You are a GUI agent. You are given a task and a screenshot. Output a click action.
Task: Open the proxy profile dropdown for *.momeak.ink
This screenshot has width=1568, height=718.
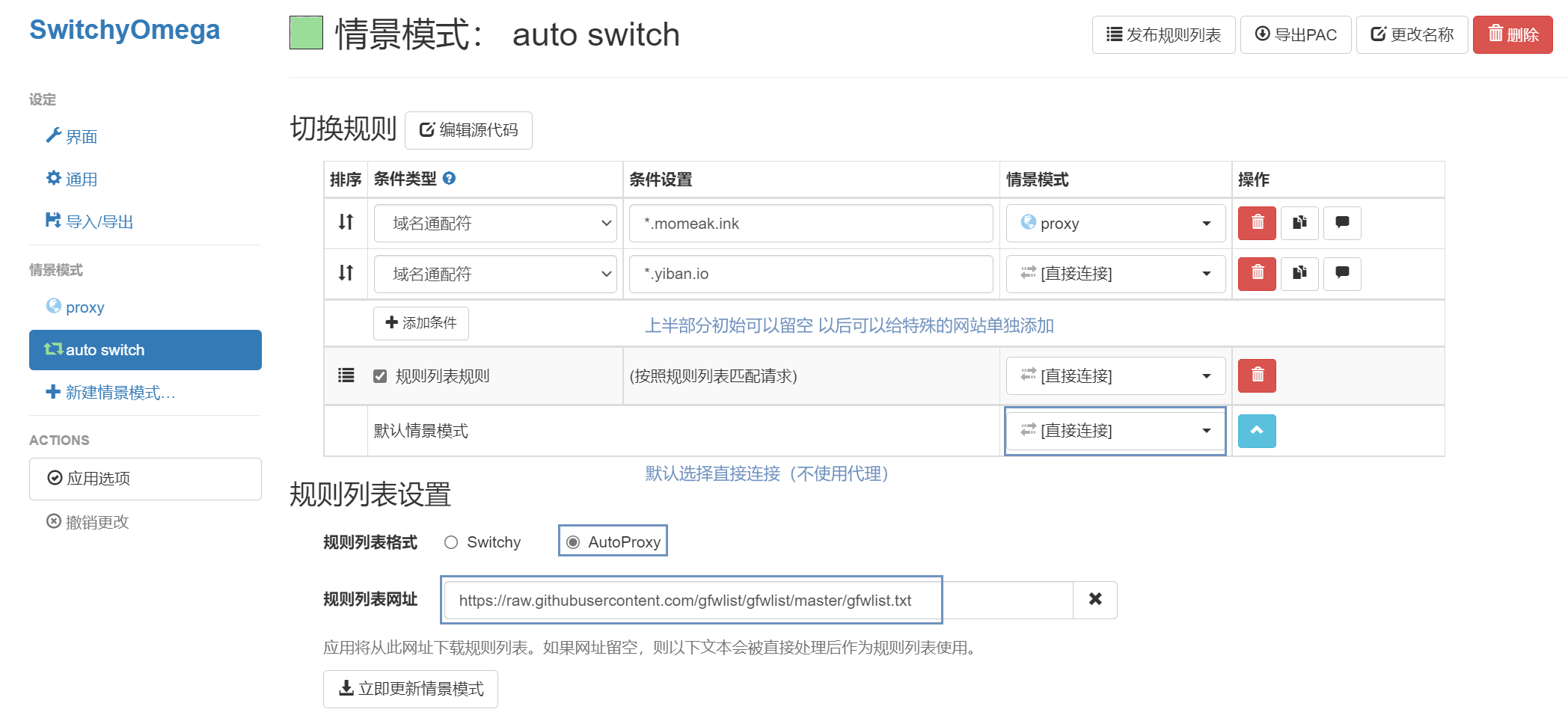point(1115,223)
